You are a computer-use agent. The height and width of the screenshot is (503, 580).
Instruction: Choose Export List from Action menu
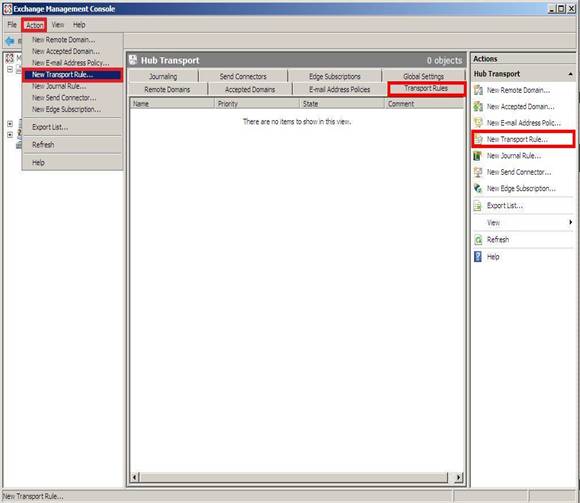tap(72, 127)
